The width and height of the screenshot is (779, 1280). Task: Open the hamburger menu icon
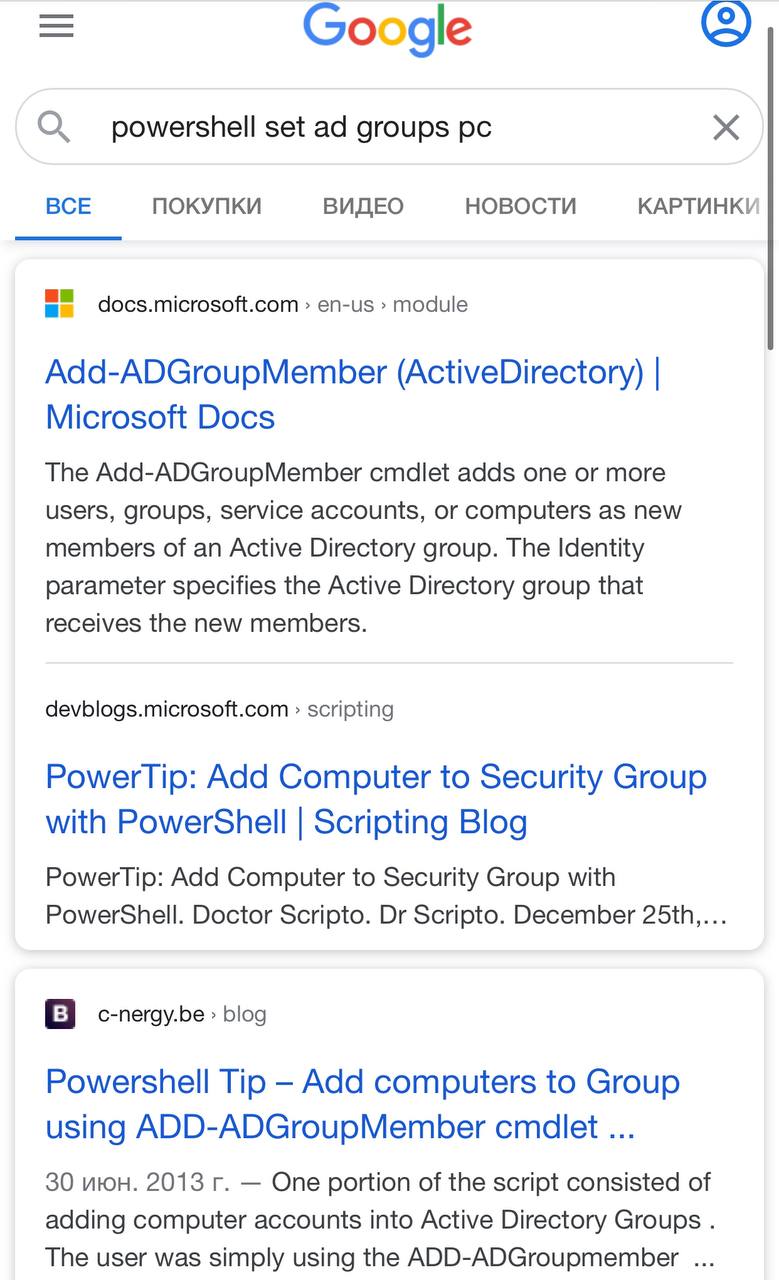[x=57, y=25]
